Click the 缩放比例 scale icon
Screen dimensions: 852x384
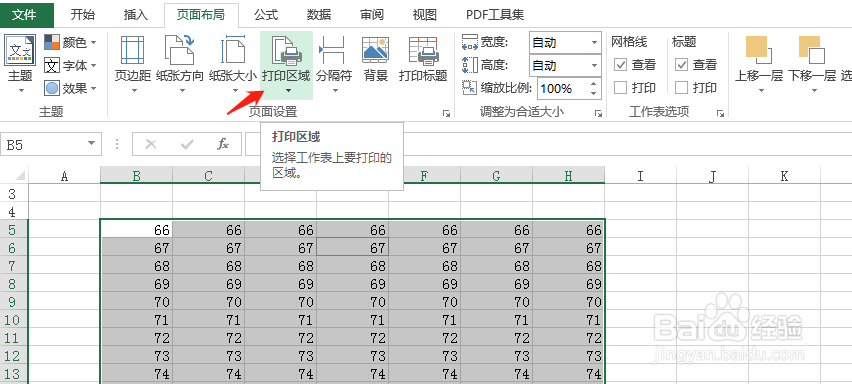click(468, 87)
